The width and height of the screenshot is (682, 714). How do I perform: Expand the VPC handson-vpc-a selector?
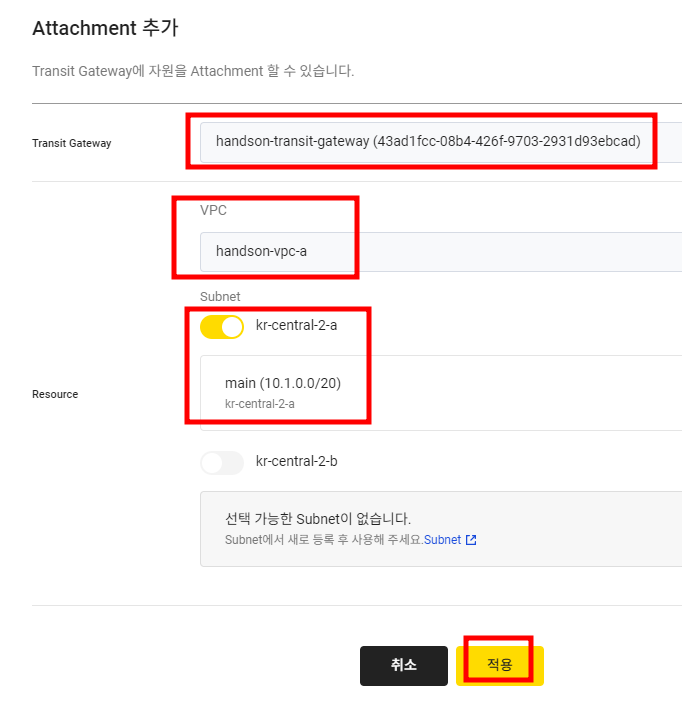441,252
